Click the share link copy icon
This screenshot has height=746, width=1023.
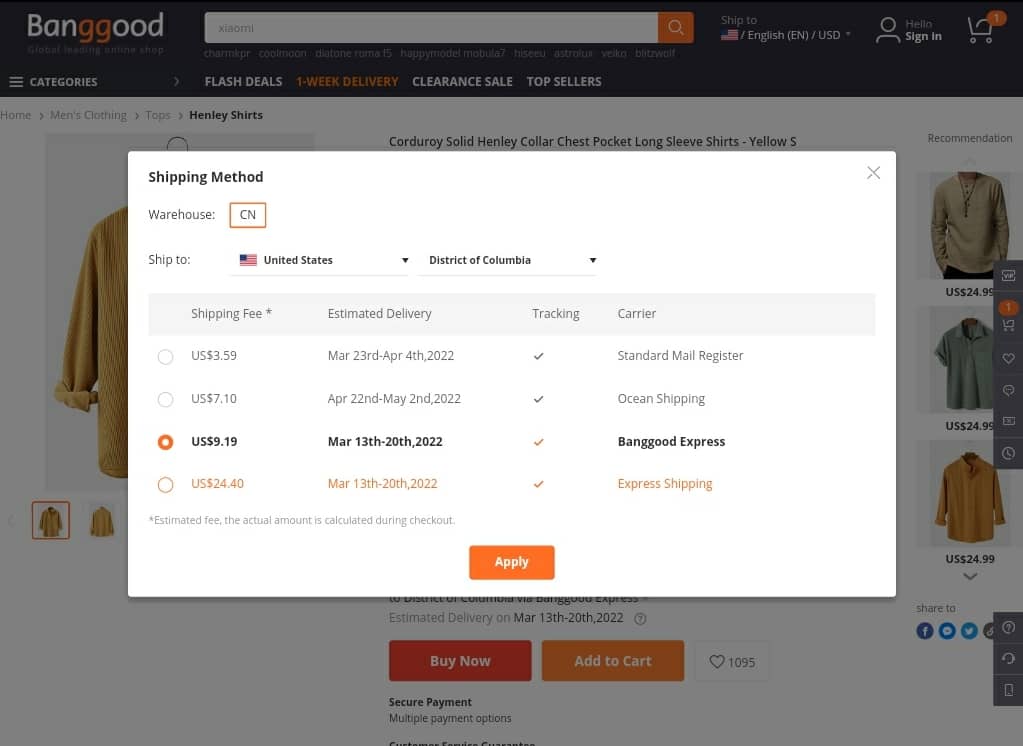coord(989,630)
